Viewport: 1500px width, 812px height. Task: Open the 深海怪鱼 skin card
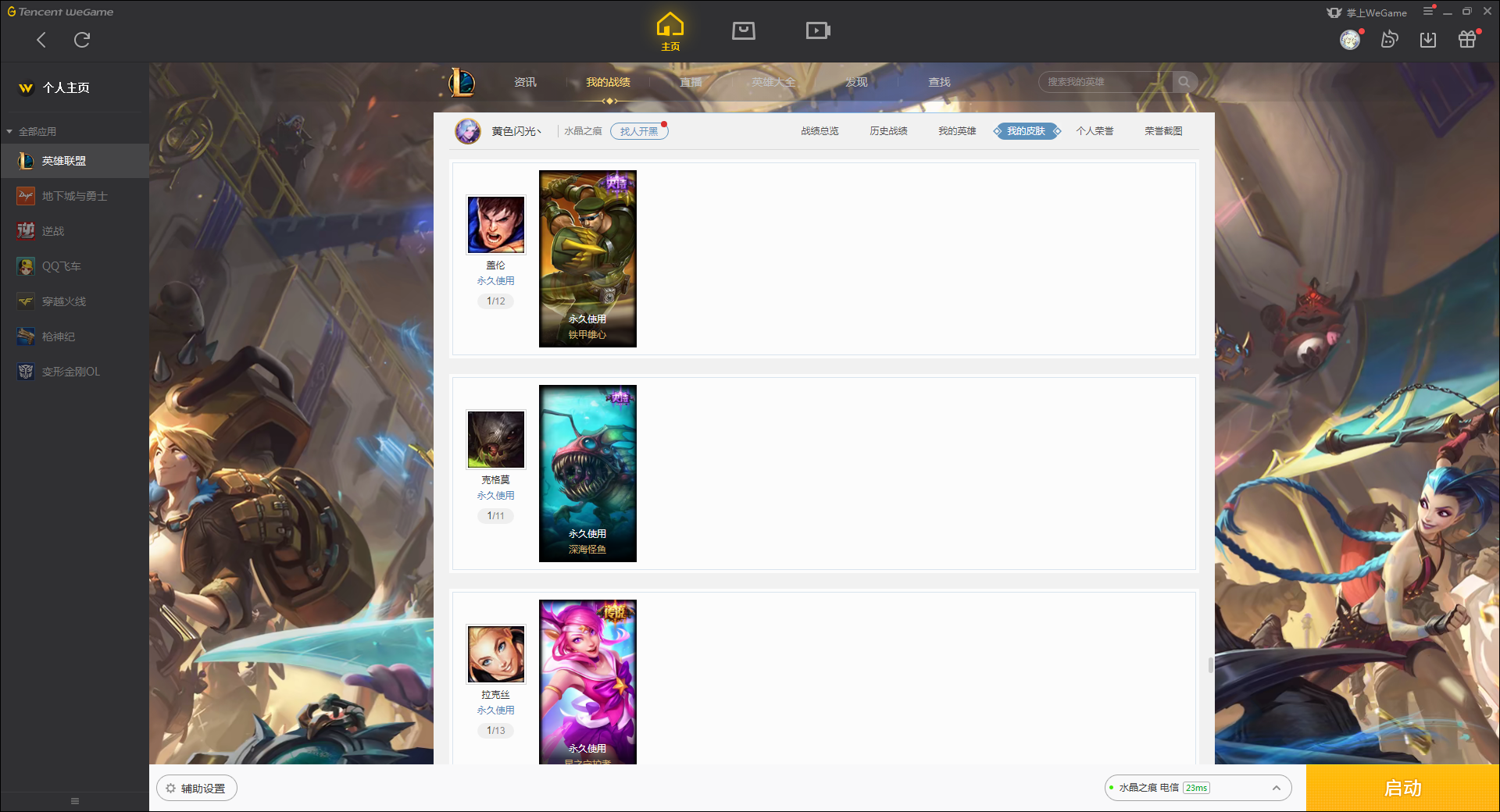587,473
